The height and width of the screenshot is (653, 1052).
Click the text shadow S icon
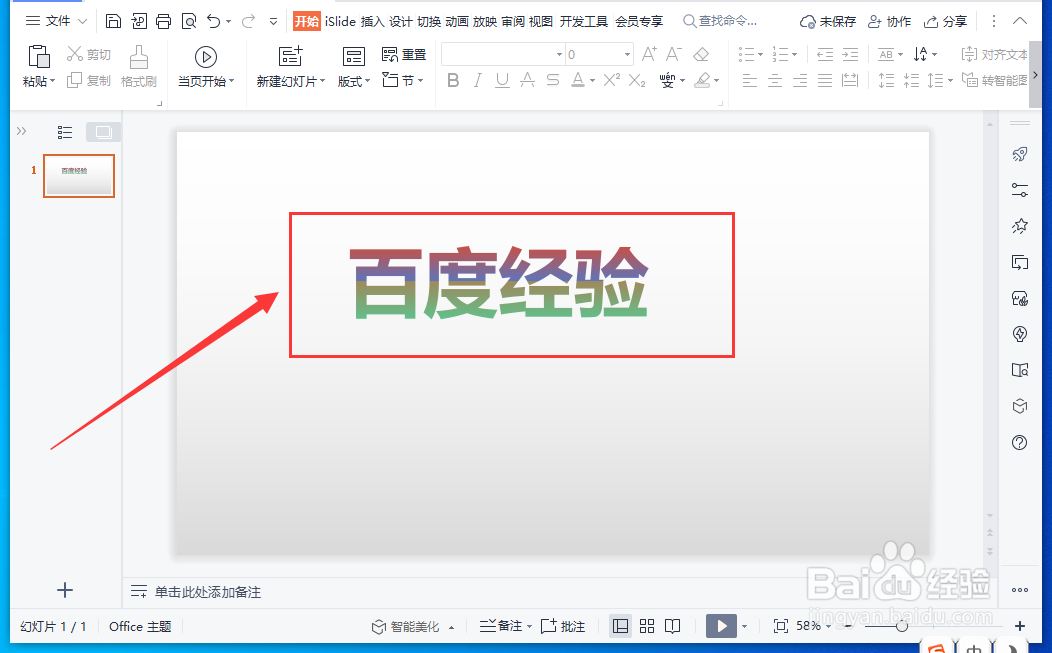pos(553,81)
